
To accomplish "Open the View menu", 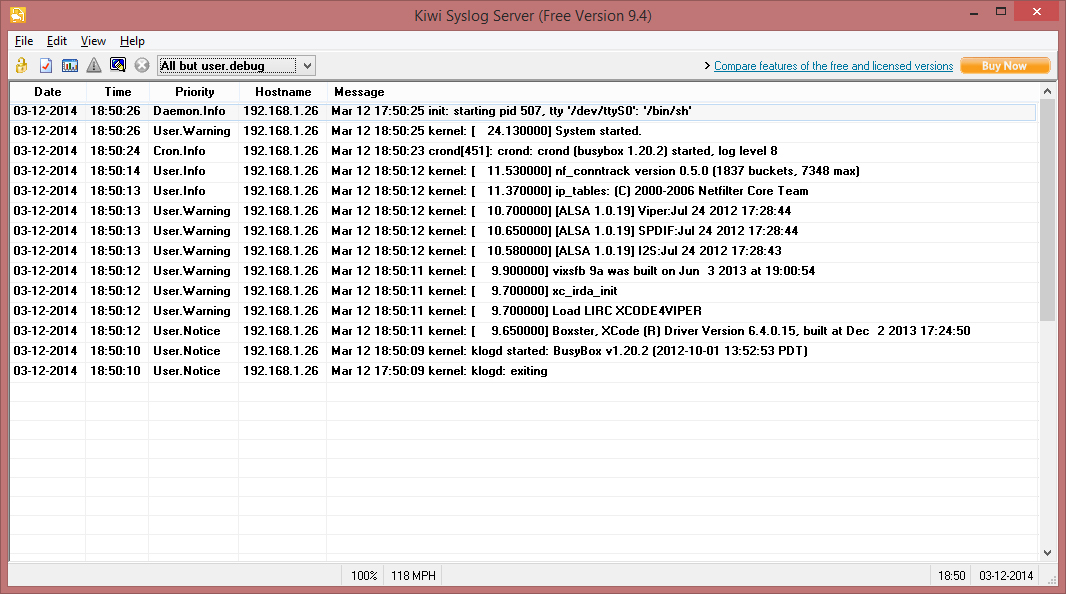I will [93, 41].
